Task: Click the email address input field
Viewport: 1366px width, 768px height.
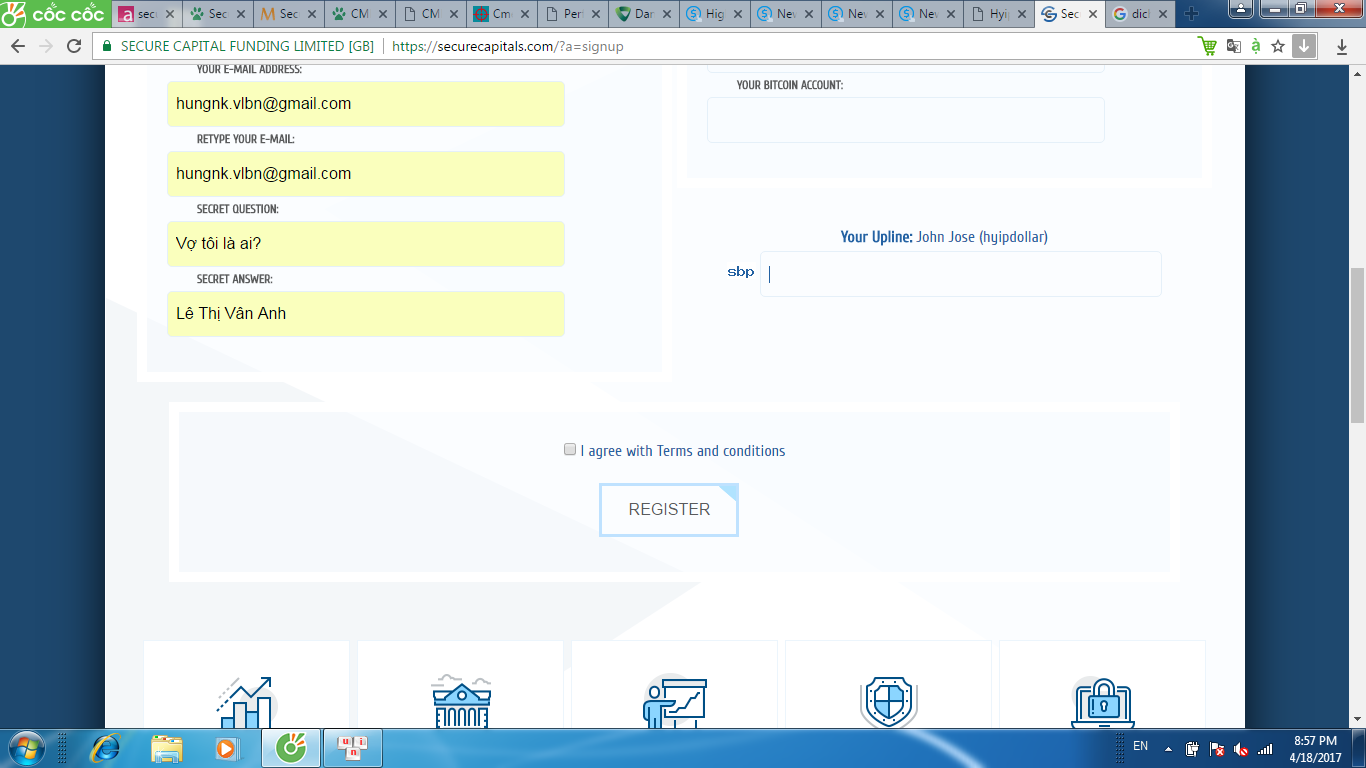Action: [366, 104]
